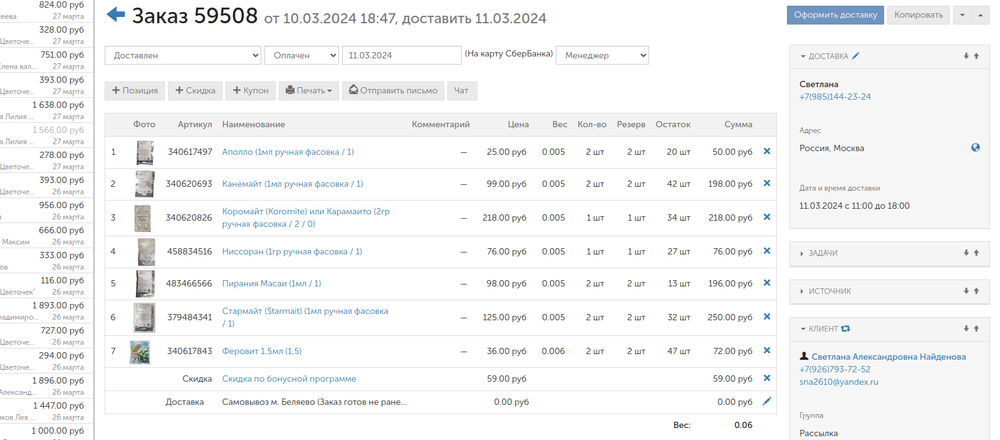Delete the Феровит row using the X icon

(x=767, y=351)
